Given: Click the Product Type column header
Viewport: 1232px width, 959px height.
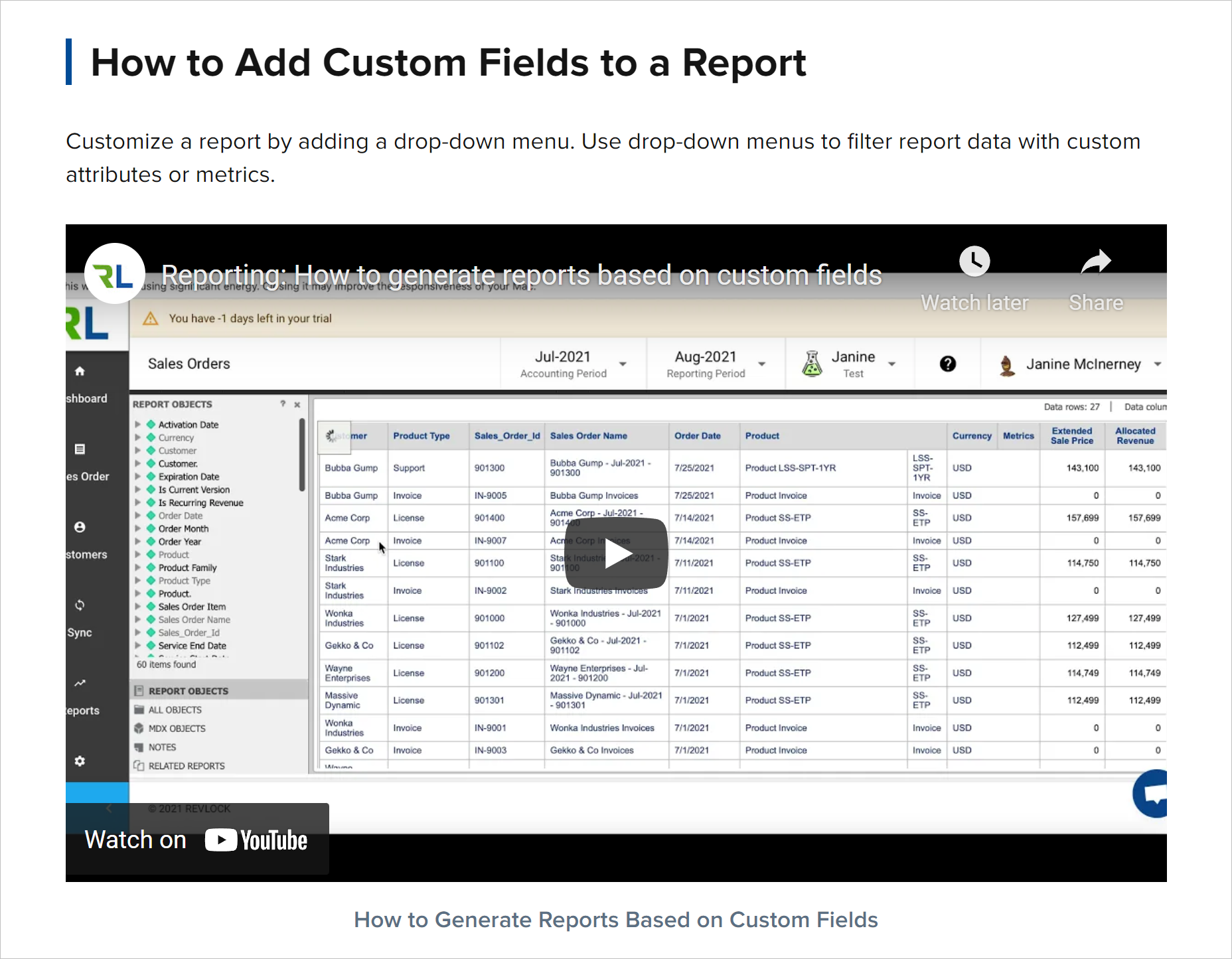Looking at the screenshot, I should [427, 436].
